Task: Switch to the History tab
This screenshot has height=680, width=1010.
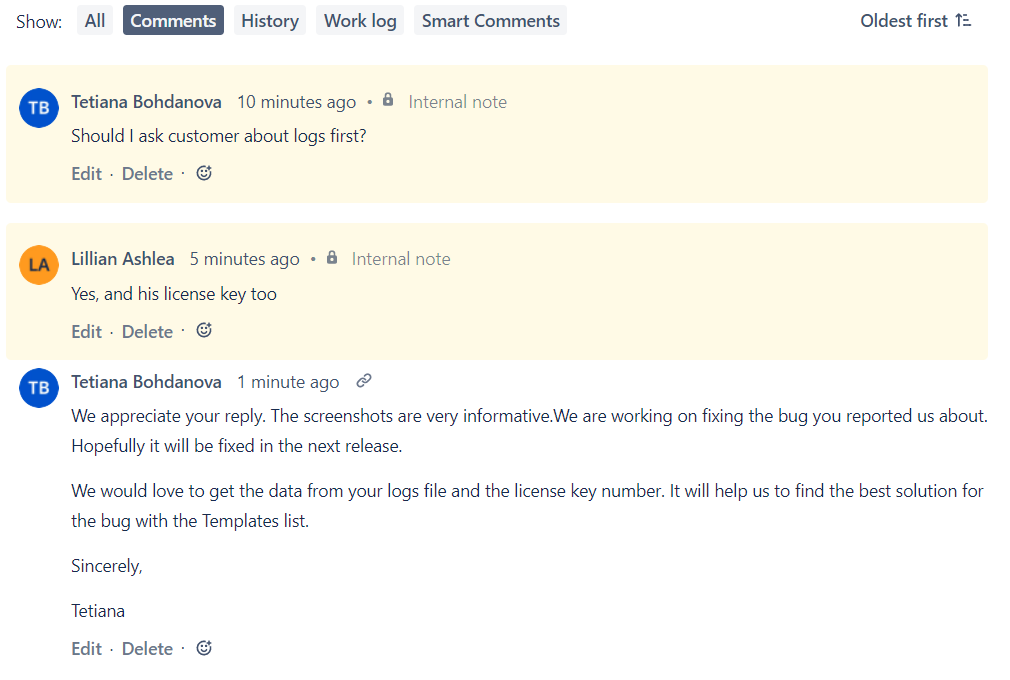Action: click(270, 21)
